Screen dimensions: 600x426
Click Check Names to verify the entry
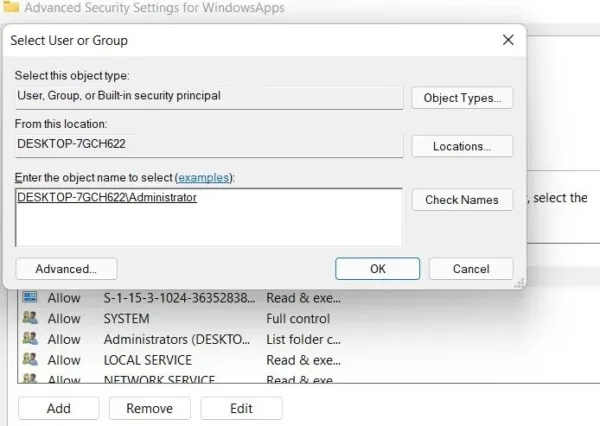click(462, 200)
